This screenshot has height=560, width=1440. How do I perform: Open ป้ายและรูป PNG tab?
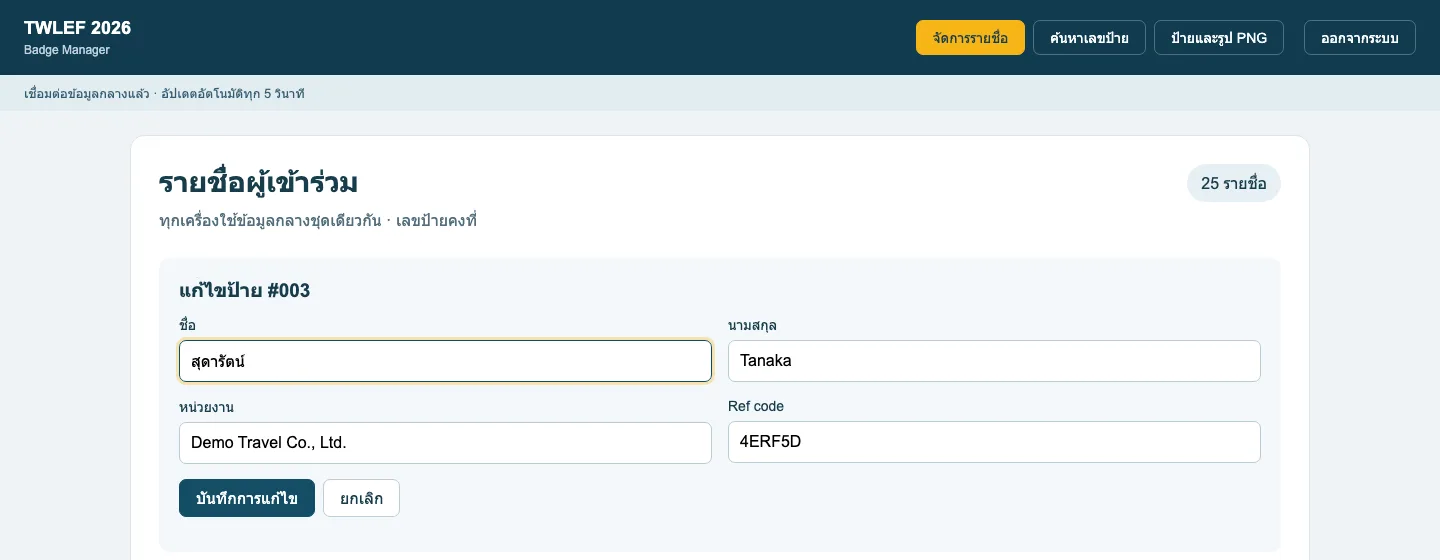pyautogui.click(x=1219, y=38)
